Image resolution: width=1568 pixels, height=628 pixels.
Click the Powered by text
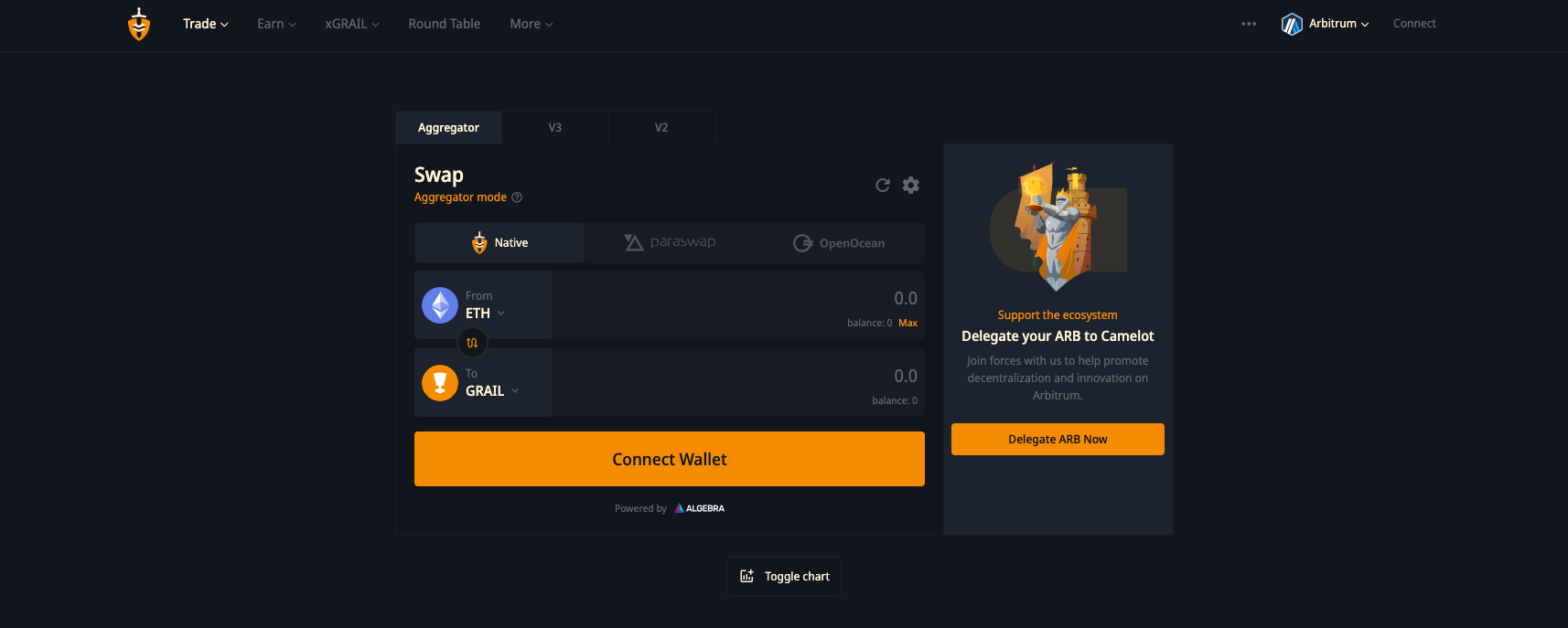[640, 508]
